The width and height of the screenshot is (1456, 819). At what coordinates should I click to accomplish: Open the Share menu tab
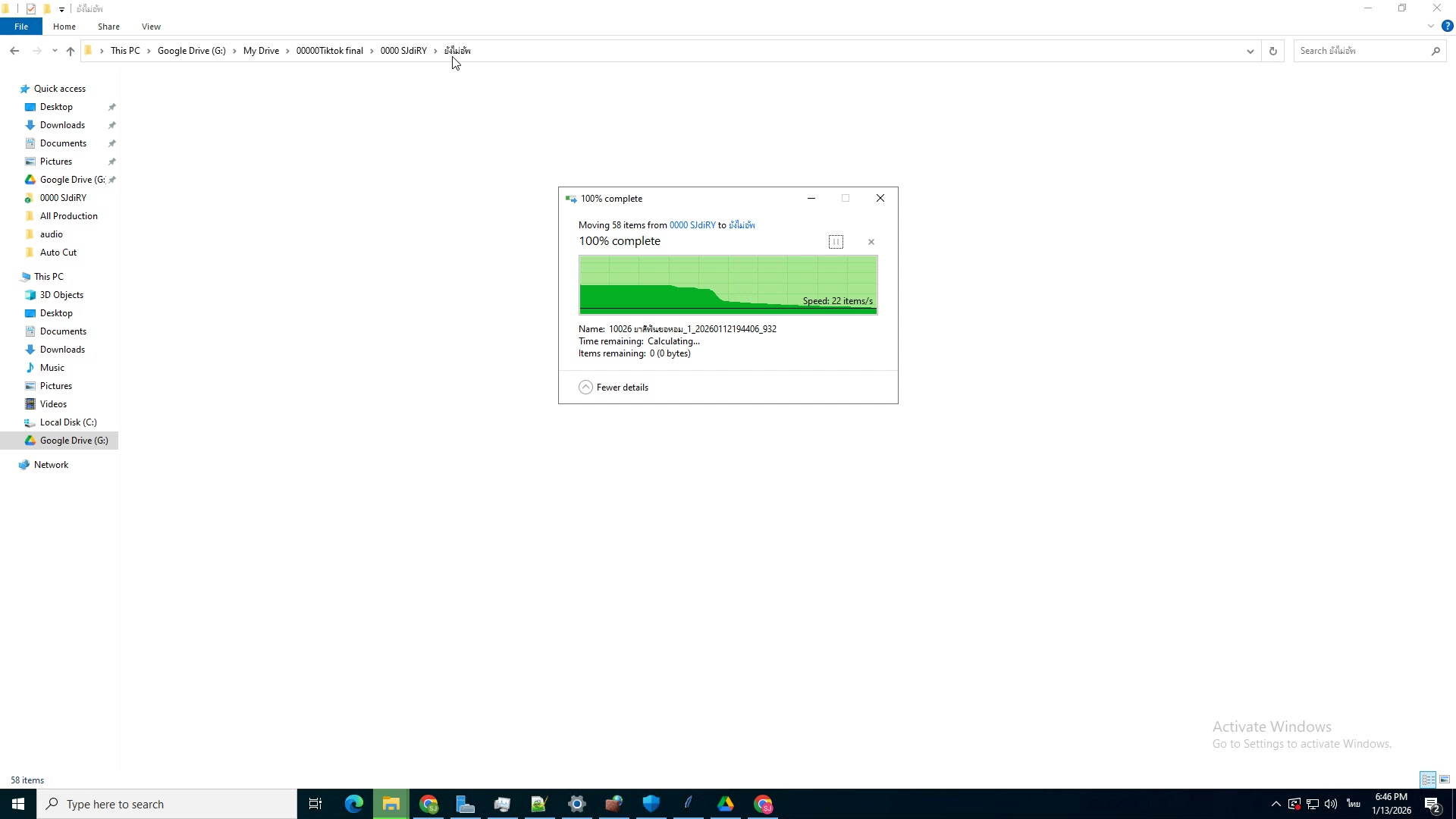click(x=108, y=26)
